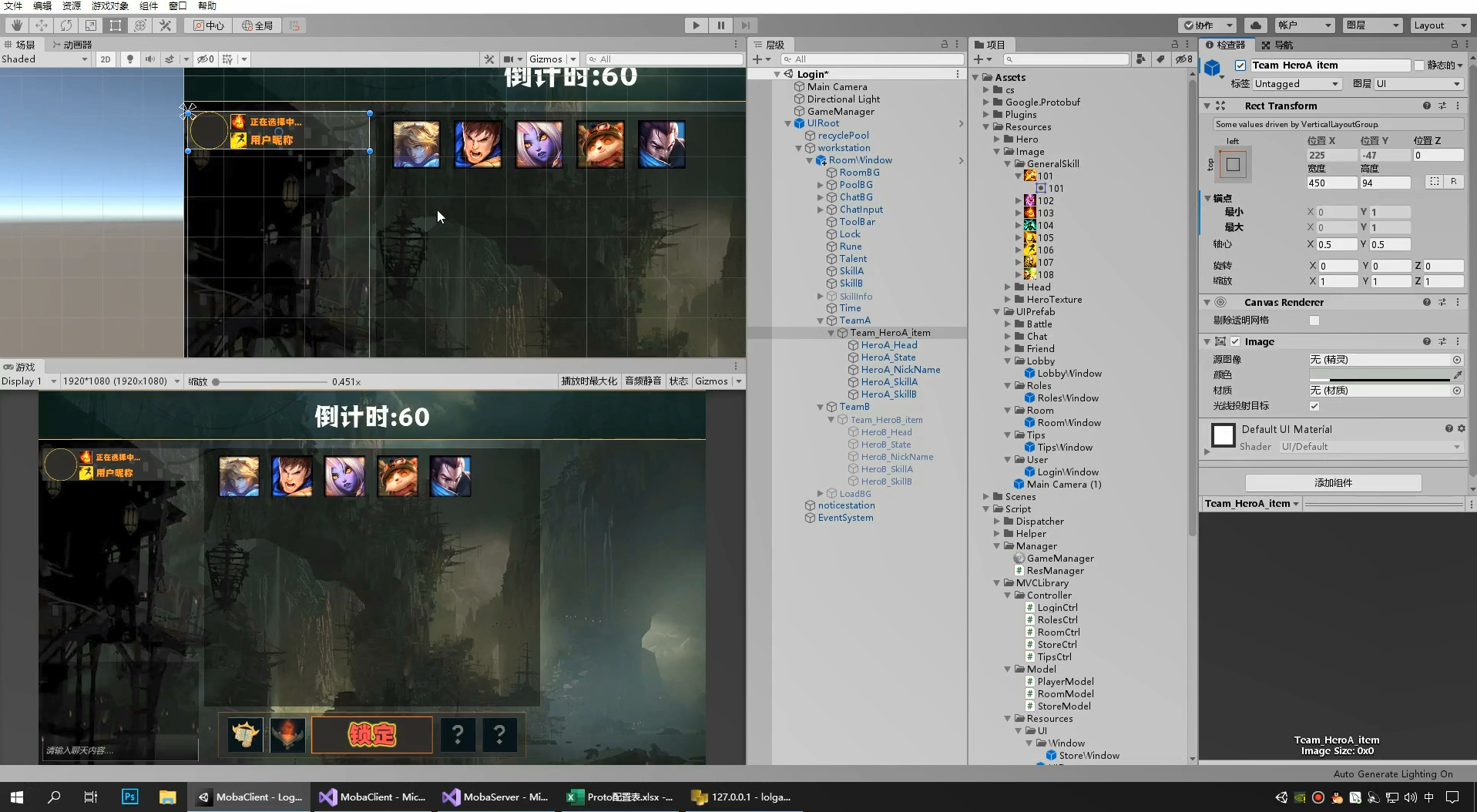Select the Scale tool in toolbar
1477x812 pixels.
[90, 25]
